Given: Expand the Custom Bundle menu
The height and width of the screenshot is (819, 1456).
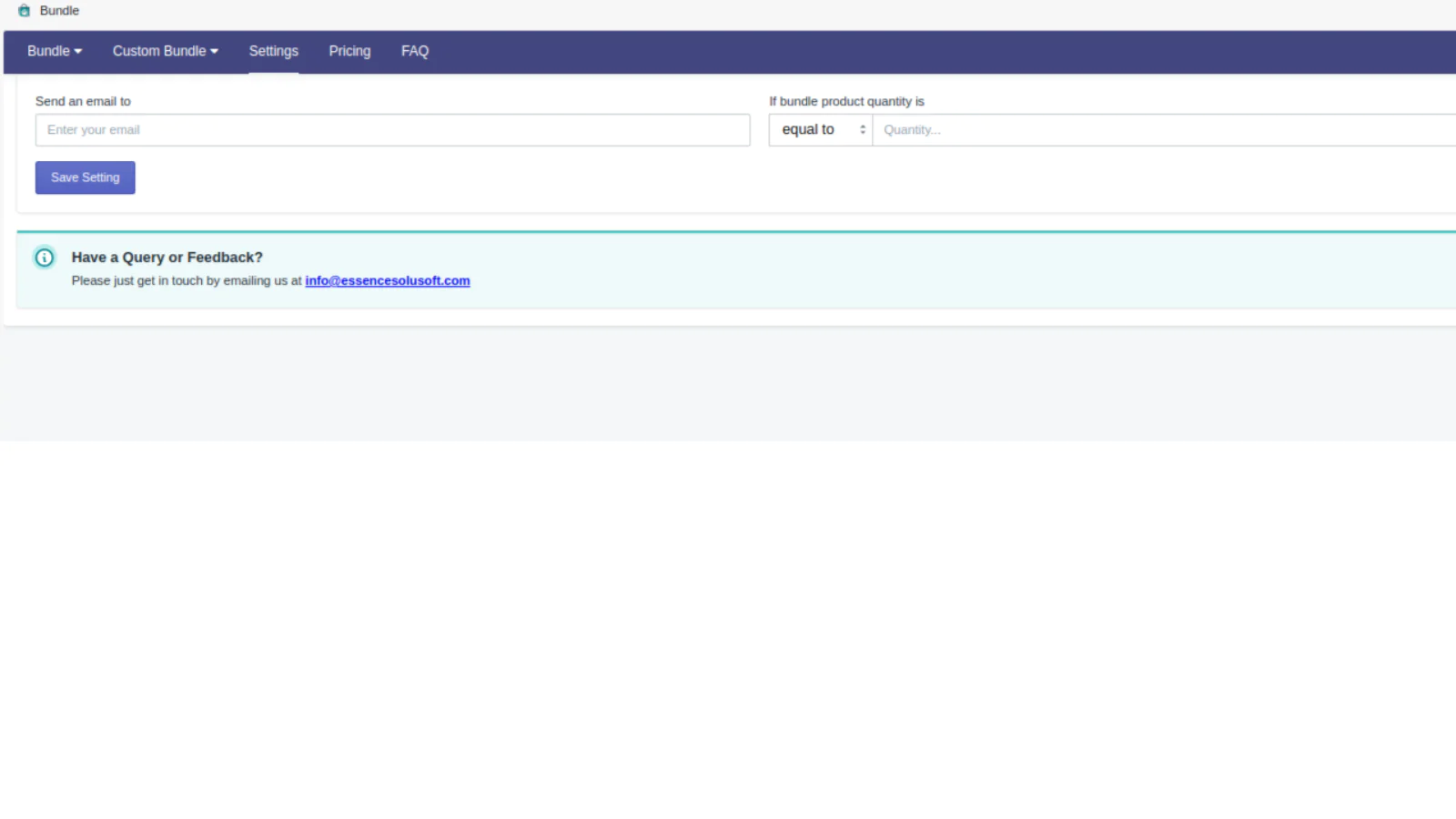Looking at the screenshot, I should click(166, 51).
